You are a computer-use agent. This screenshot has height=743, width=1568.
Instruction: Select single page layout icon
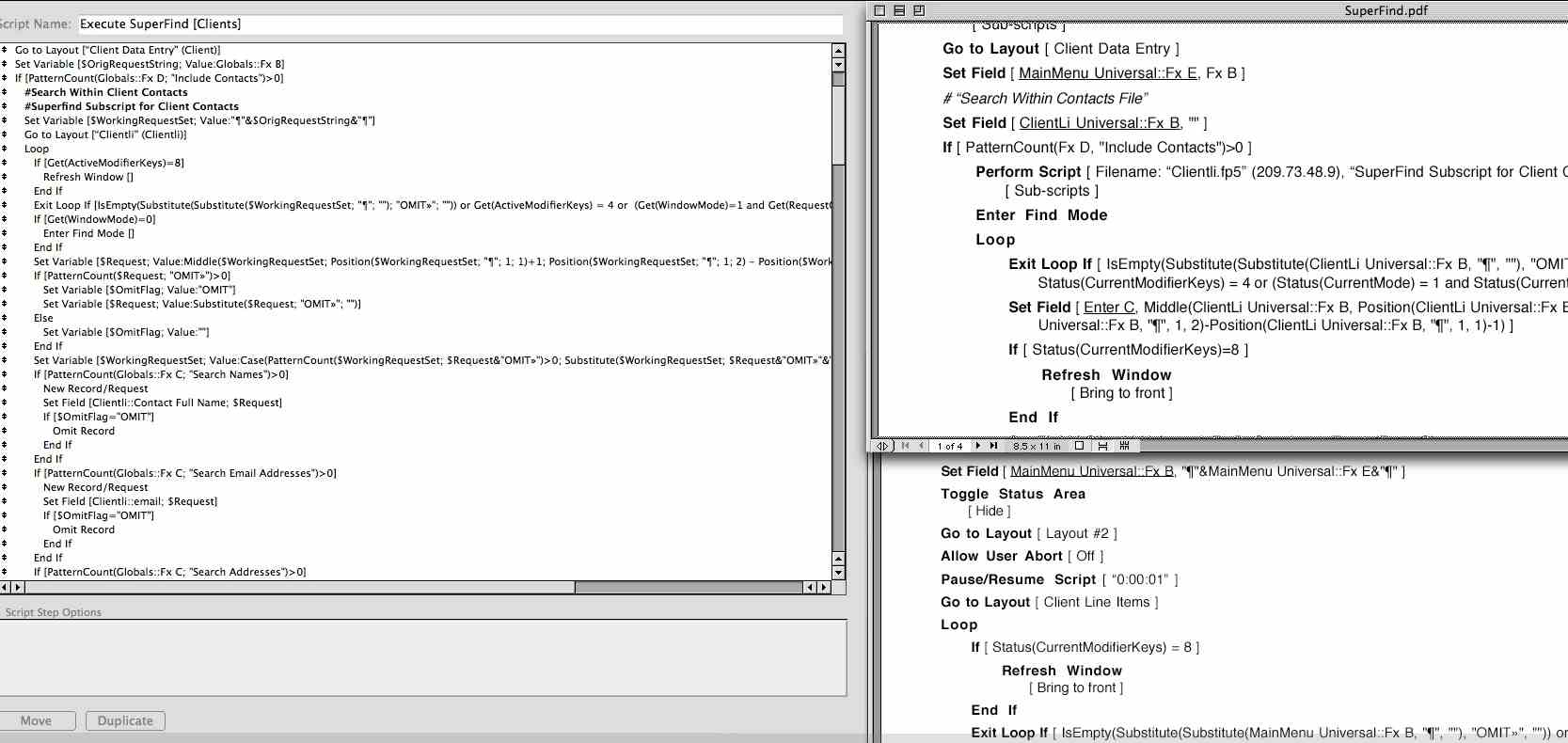1079,446
